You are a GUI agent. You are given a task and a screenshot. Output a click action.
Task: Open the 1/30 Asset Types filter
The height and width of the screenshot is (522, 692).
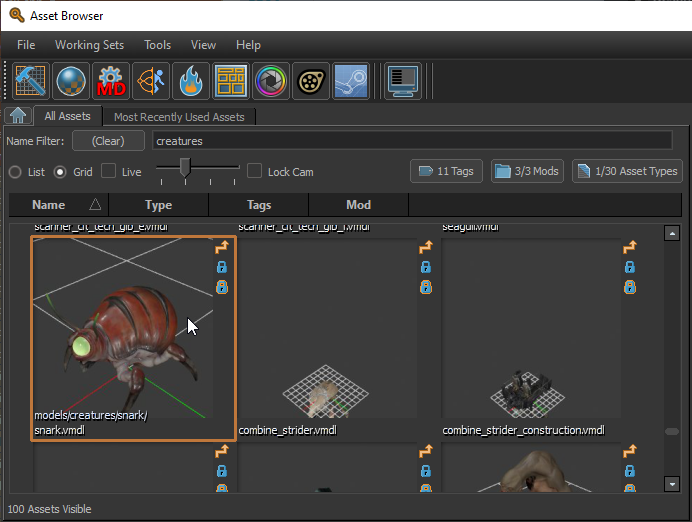point(627,171)
